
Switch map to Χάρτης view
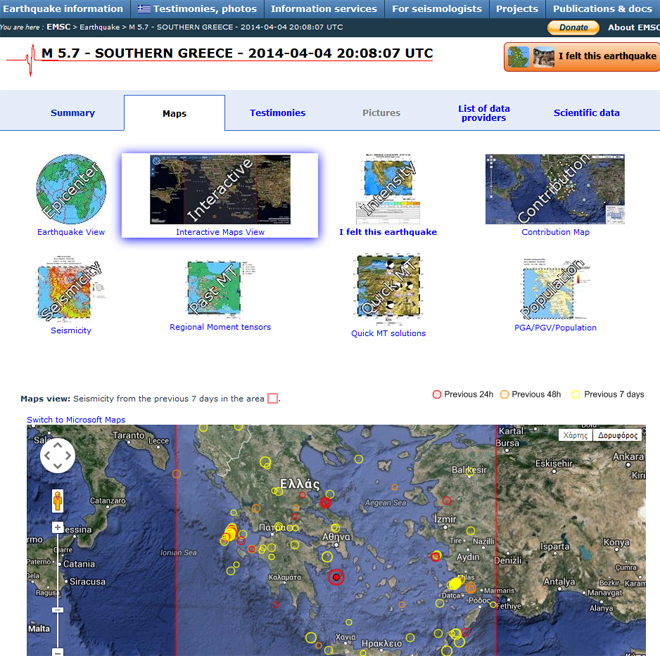(x=575, y=435)
